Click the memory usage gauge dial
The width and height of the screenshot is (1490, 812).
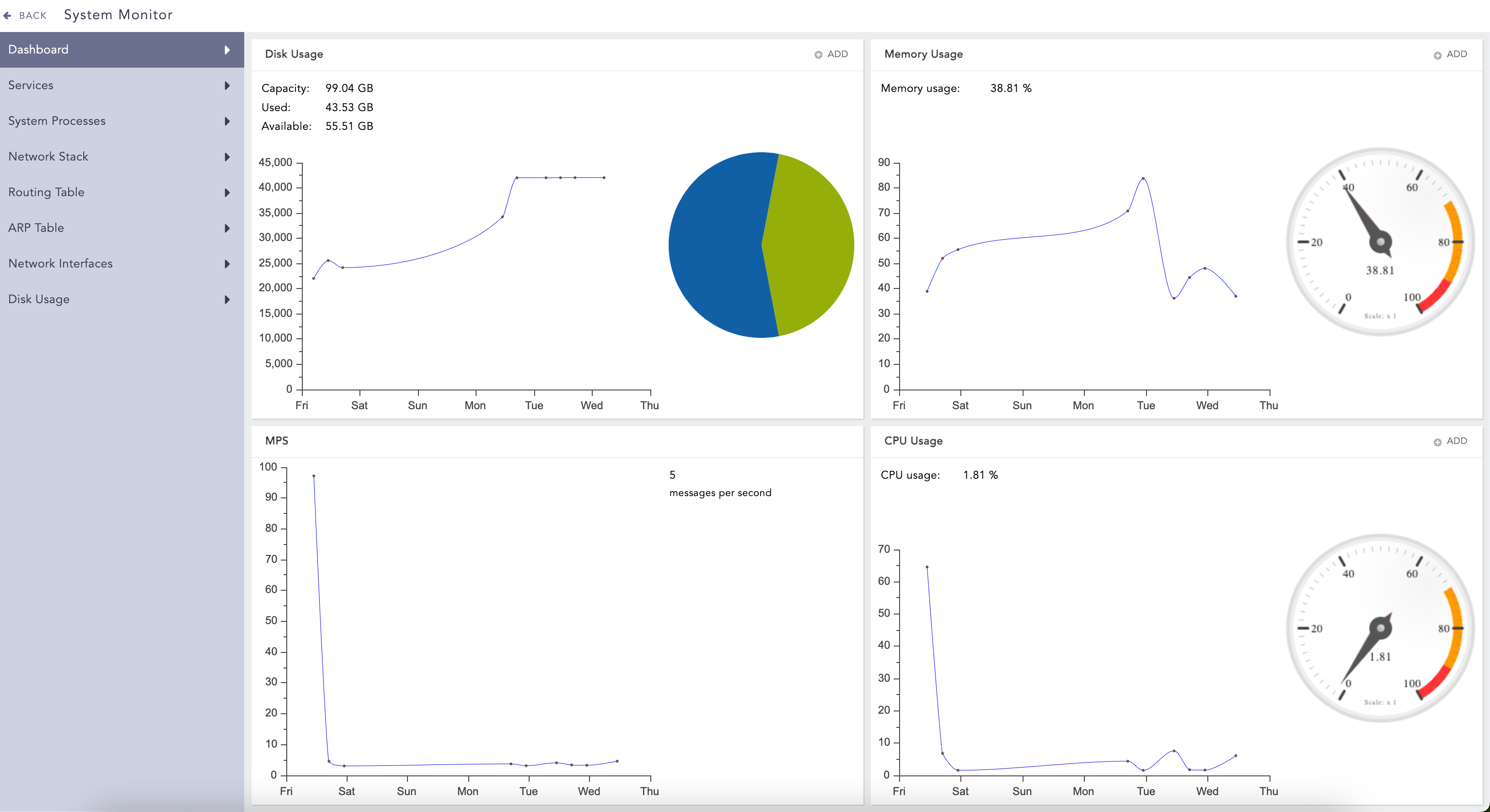click(1380, 243)
